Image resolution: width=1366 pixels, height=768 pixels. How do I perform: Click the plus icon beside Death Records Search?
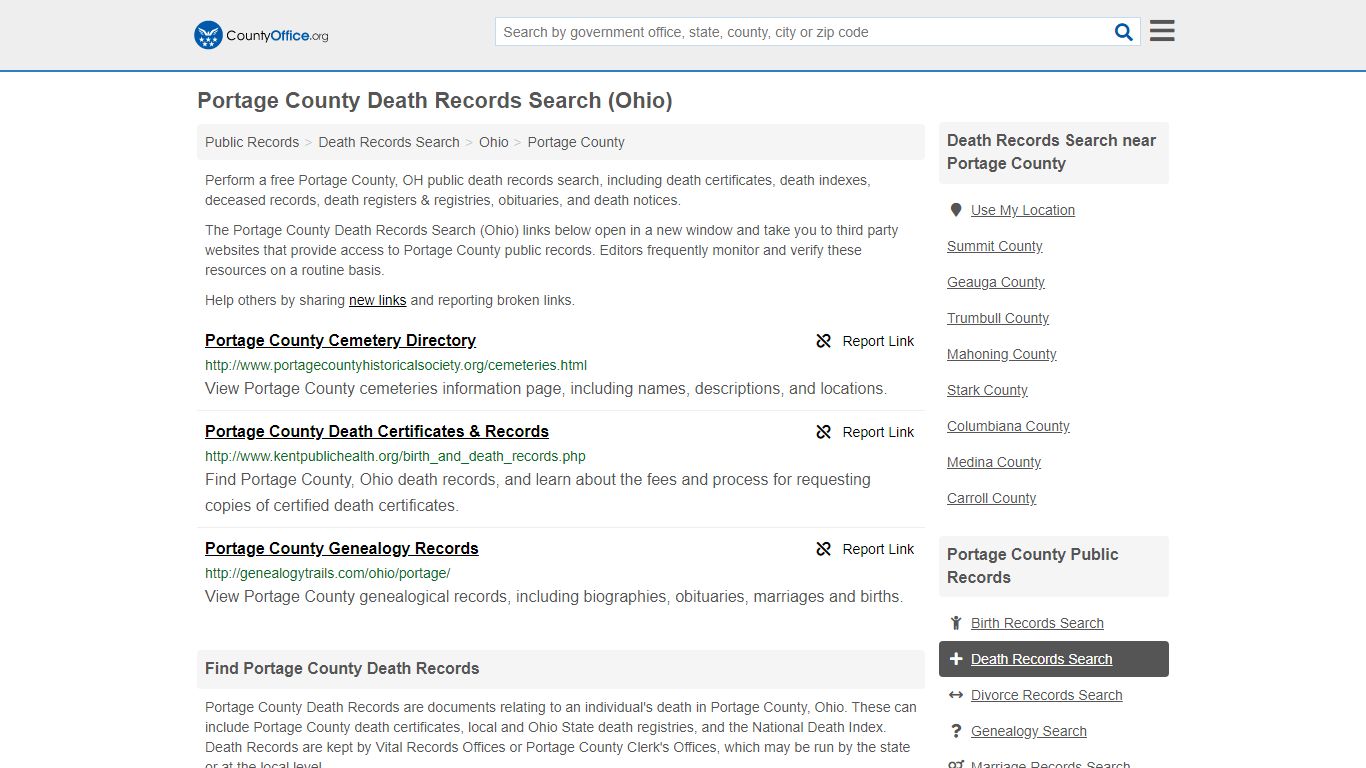(x=956, y=659)
